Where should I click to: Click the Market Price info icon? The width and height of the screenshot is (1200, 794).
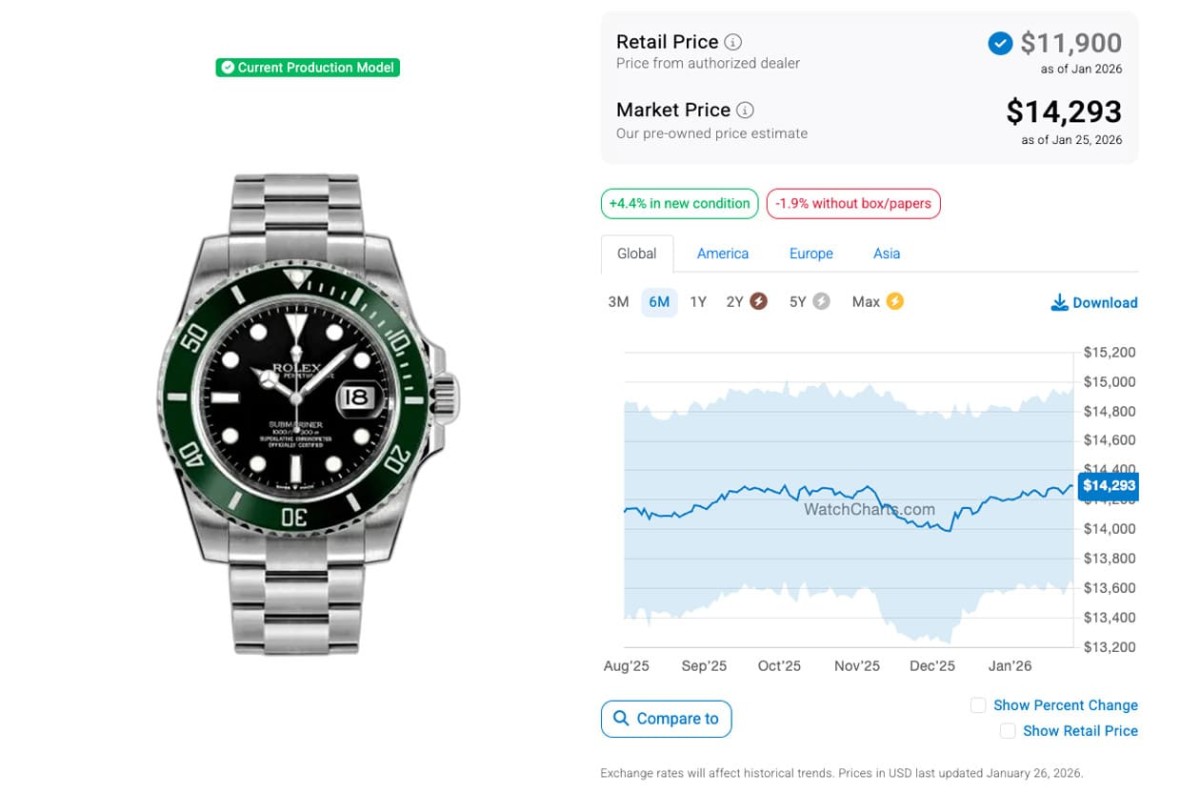click(745, 110)
